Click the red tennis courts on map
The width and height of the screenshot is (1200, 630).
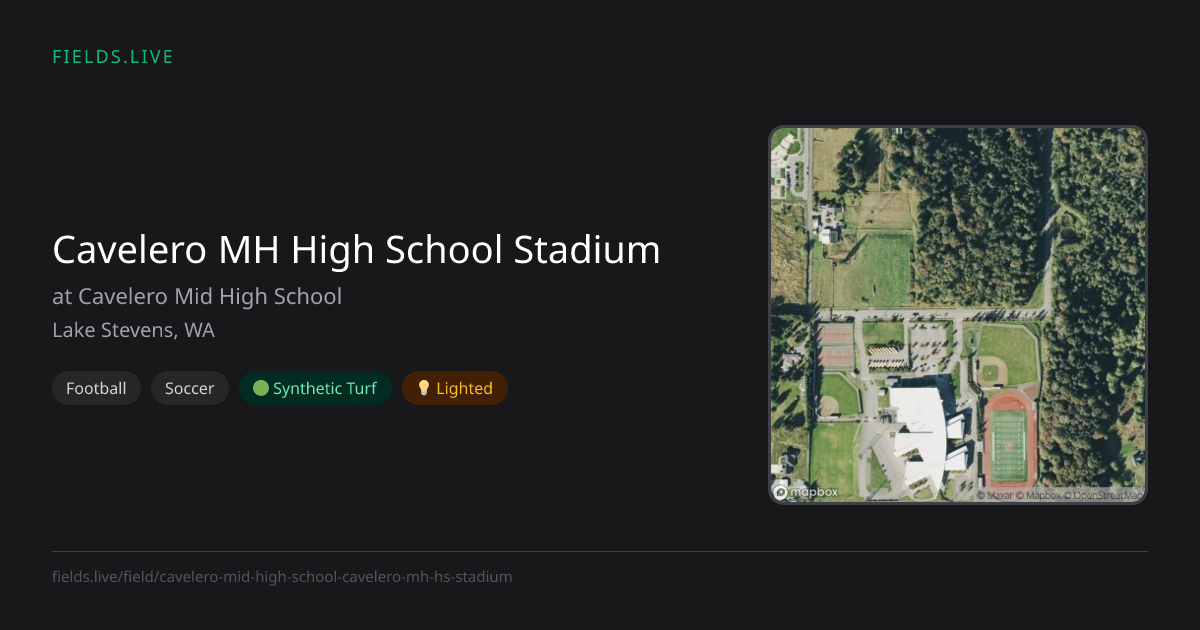(x=834, y=346)
